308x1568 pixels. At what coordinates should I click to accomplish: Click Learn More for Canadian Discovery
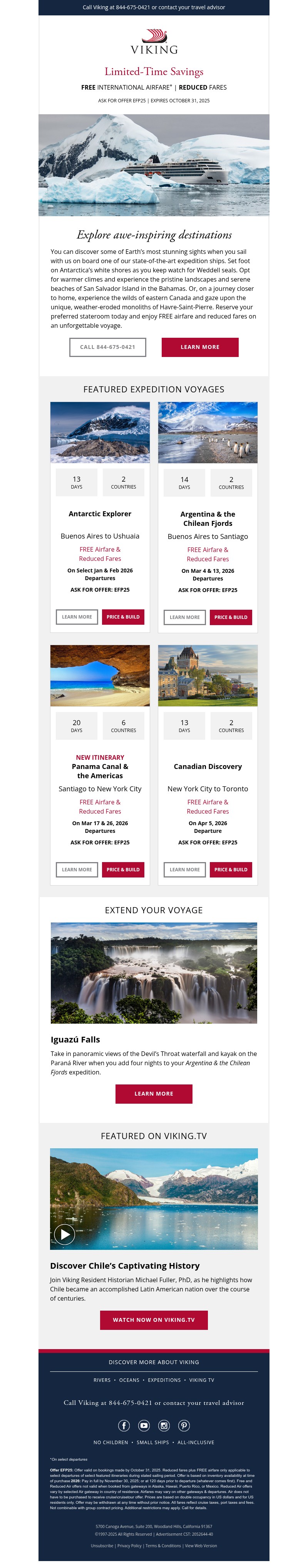(184, 869)
